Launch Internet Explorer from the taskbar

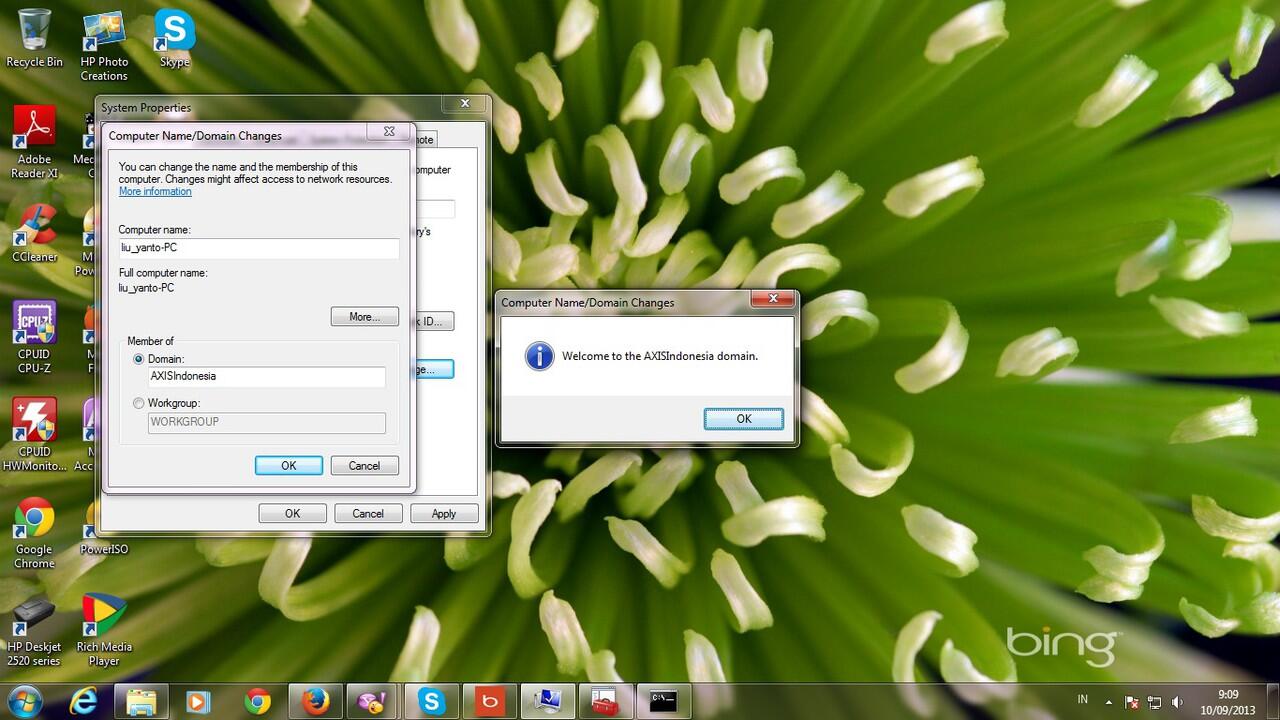(x=84, y=702)
